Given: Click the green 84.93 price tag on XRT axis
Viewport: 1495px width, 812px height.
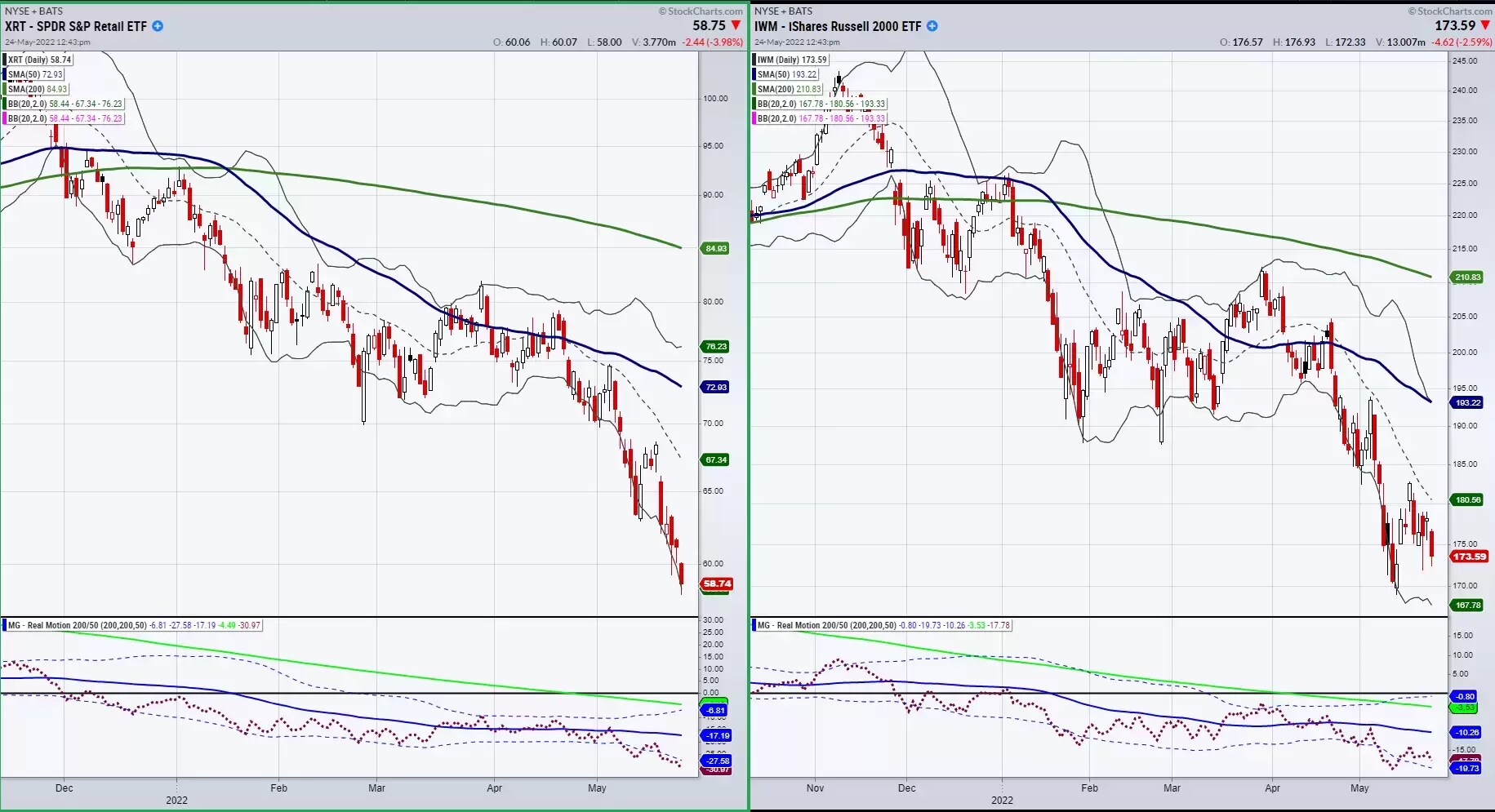Looking at the screenshot, I should (715, 248).
